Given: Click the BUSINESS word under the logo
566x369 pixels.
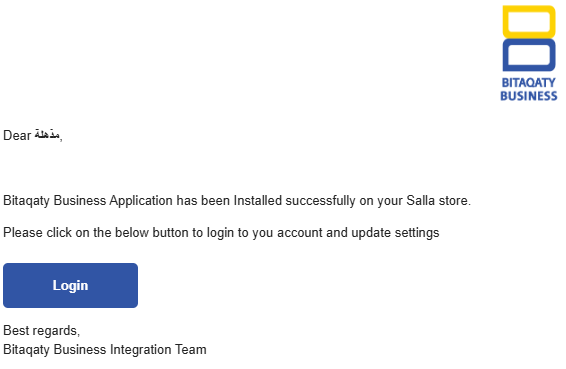Looking at the screenshot, I should [x=528, y=96].
